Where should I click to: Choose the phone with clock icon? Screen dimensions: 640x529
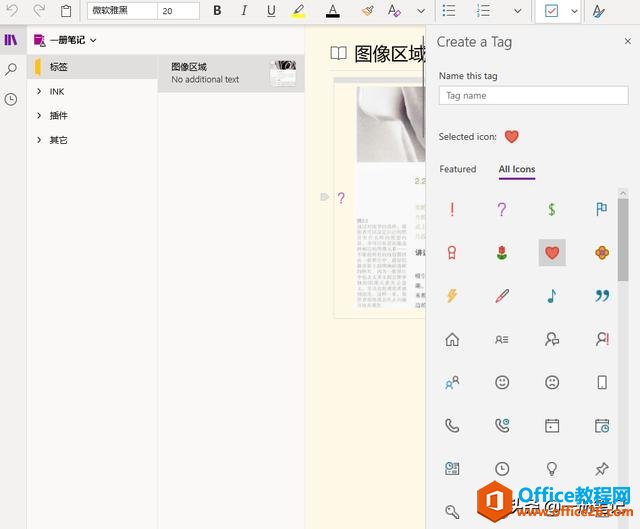(502, 426)
